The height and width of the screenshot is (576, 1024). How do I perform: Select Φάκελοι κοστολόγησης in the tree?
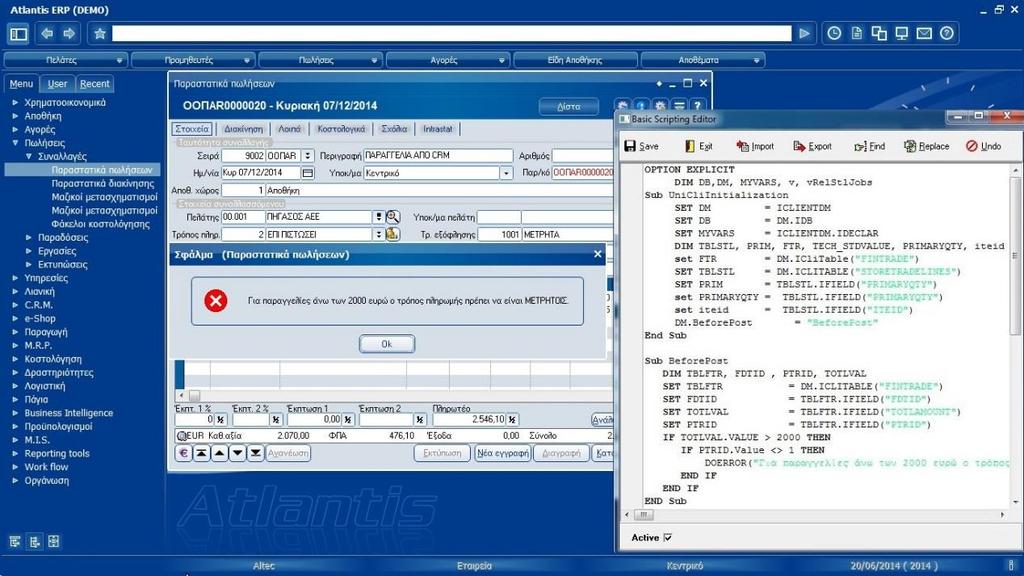(100, 224)
